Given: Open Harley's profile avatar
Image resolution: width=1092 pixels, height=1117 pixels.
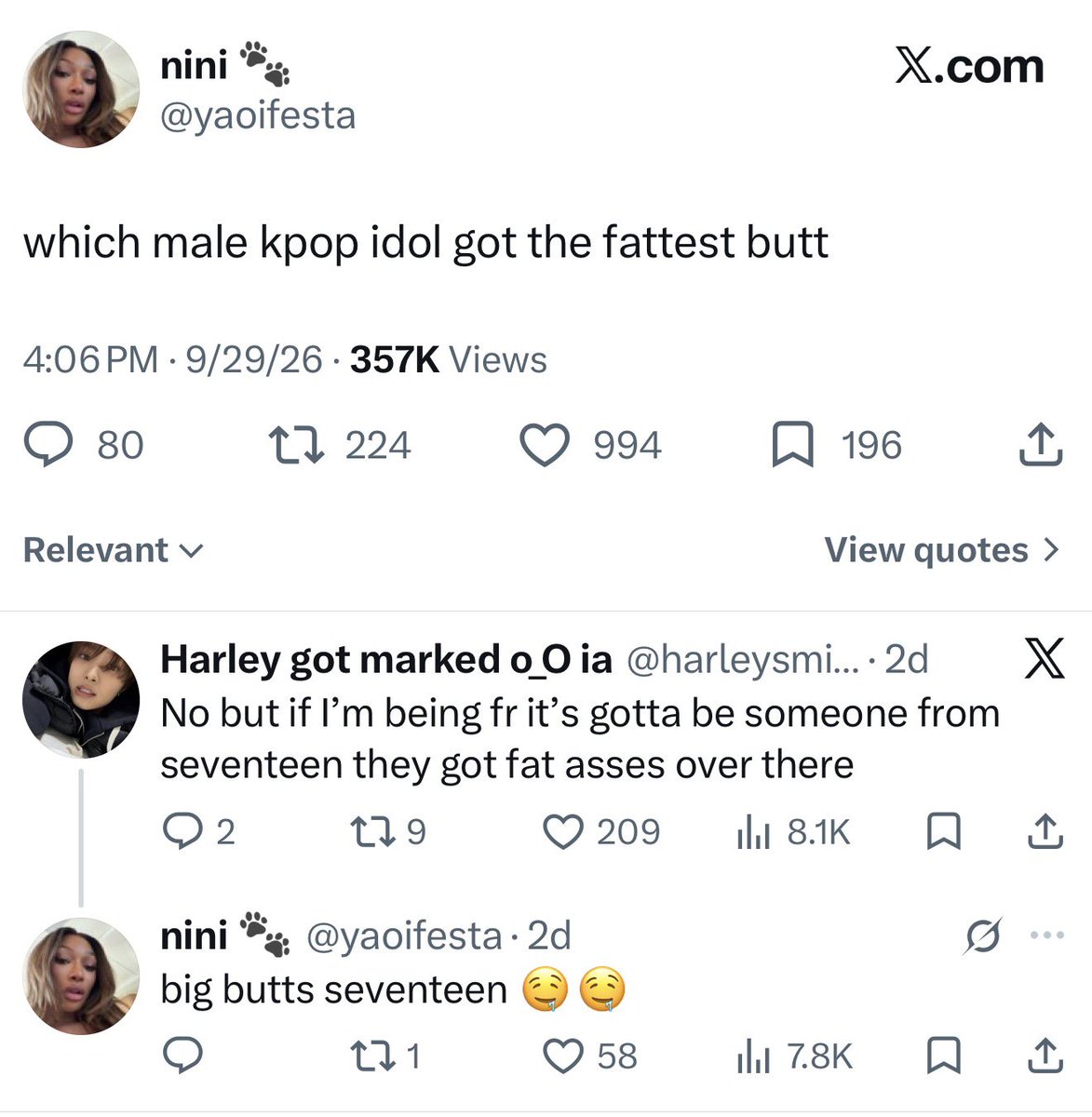Looking at the screenshot, I should coord(81,699).
